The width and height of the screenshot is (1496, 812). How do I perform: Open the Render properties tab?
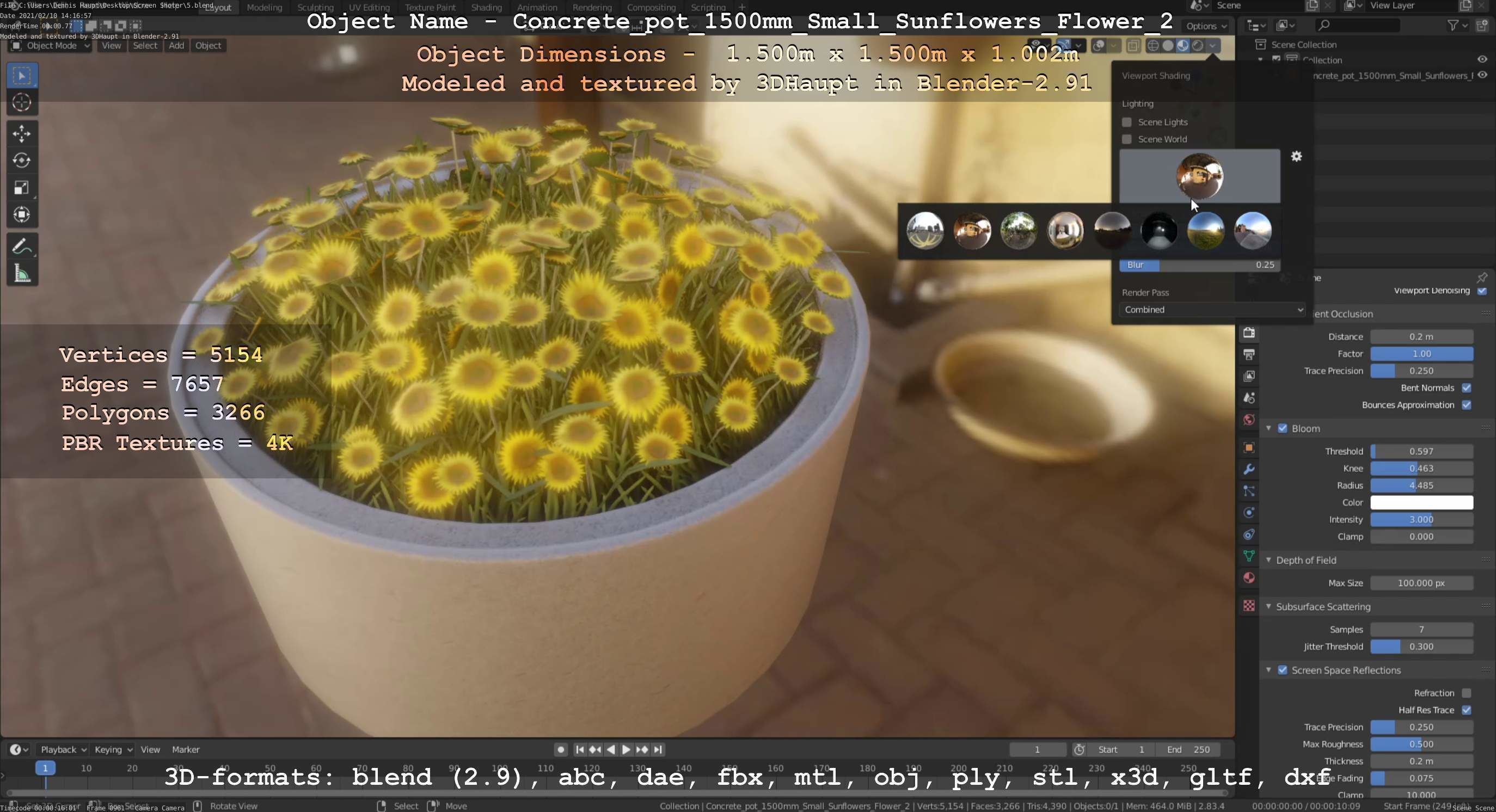(x=1249, y=333)
